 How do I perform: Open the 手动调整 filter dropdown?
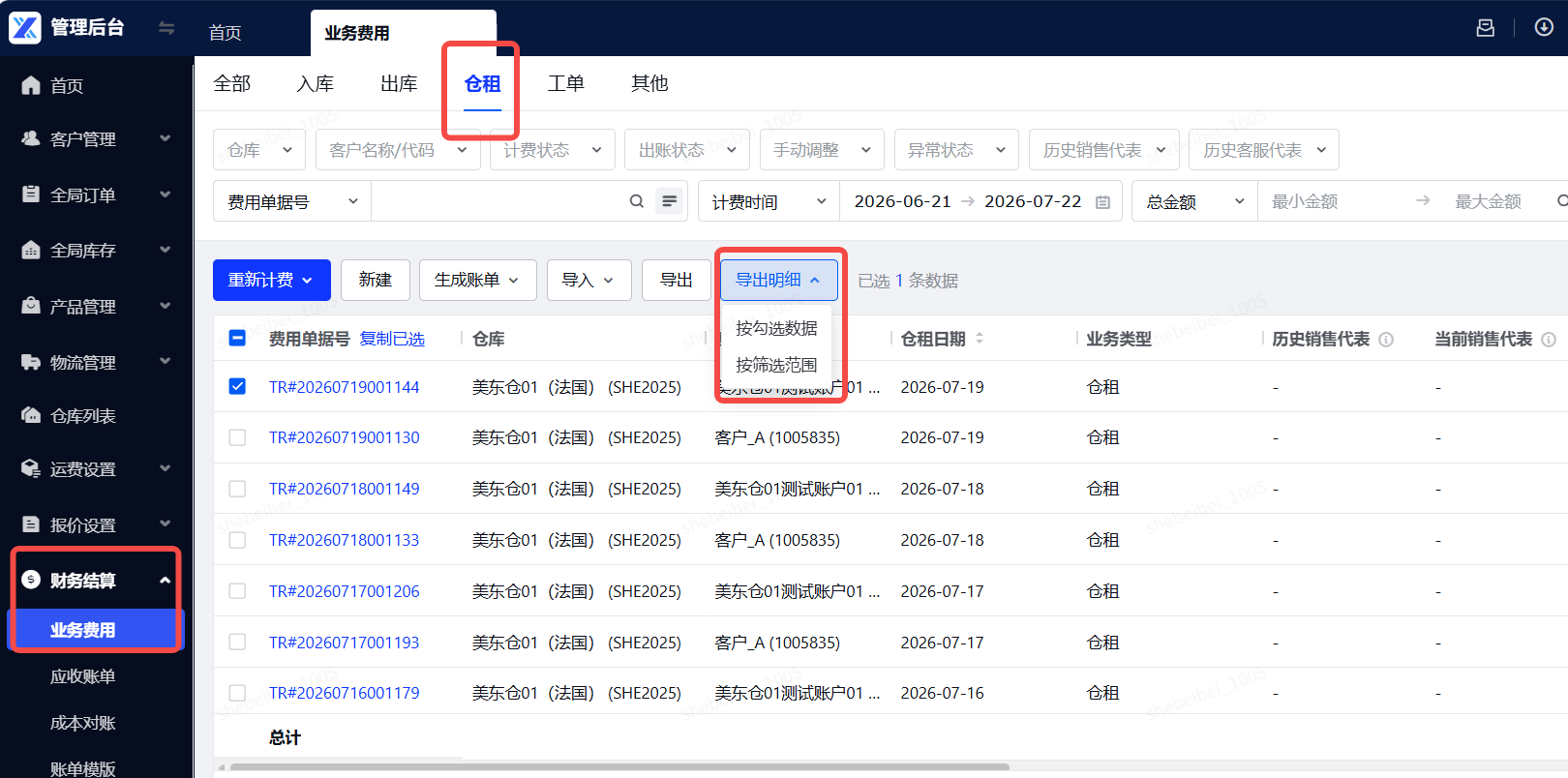pos(822,150)
